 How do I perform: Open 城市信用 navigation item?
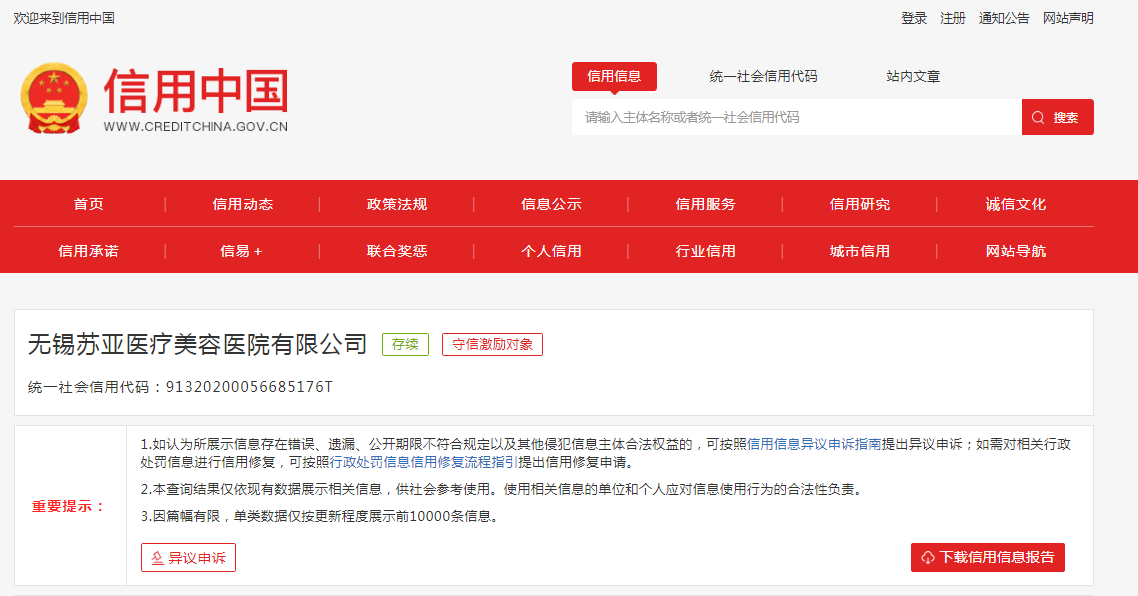click(860, 251)
